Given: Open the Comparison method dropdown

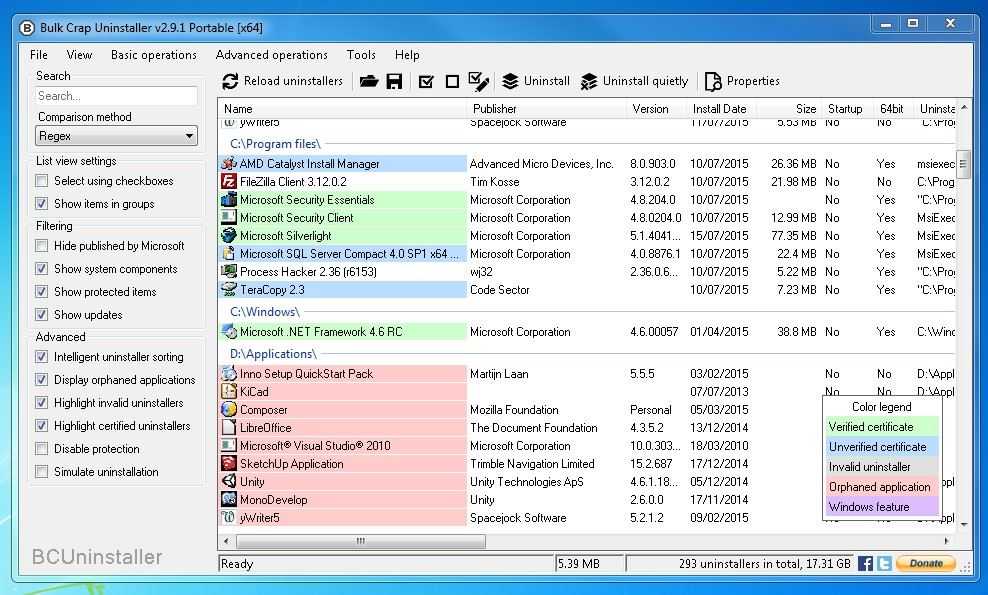Looking at the screenshot, I should [116, 134].
